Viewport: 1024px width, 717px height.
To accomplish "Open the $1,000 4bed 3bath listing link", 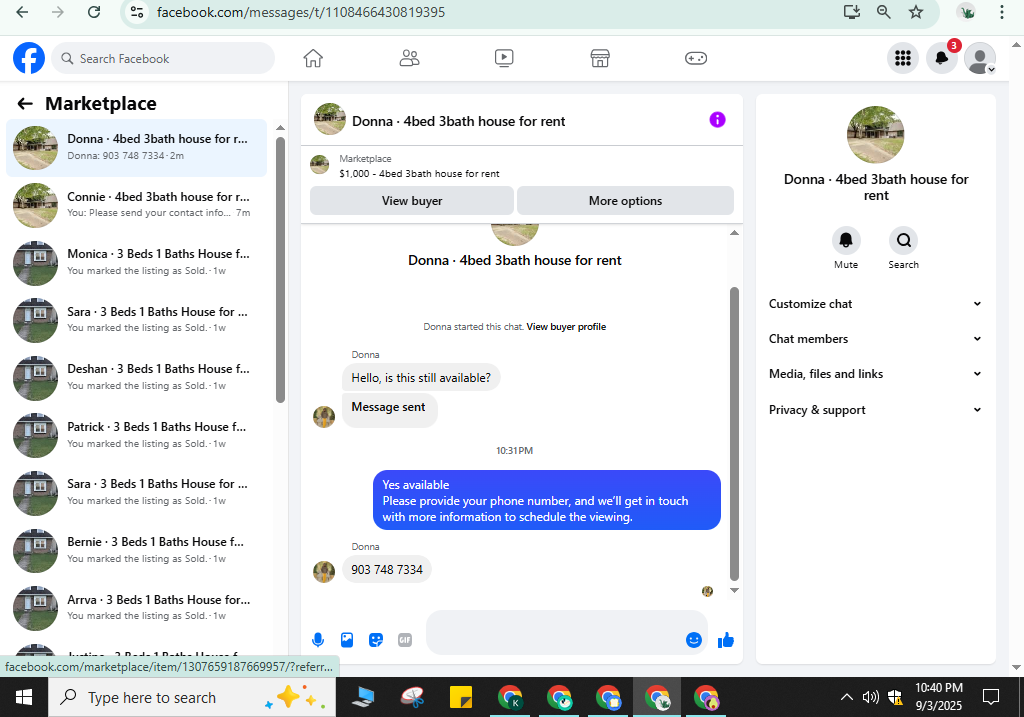I will (x=419, y=174).
